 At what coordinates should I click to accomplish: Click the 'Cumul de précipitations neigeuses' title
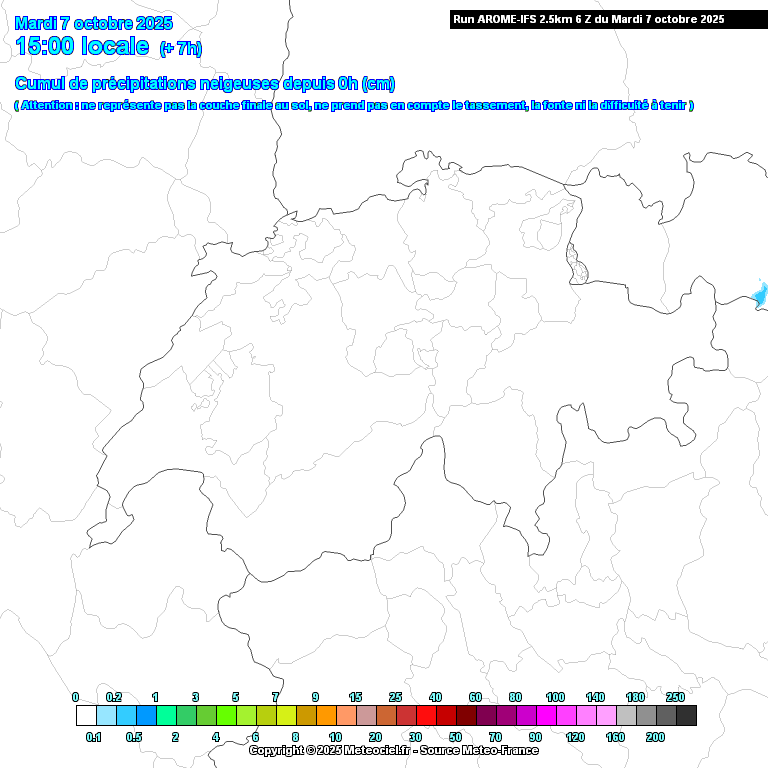pyautogui.click(x=205, y=83)
